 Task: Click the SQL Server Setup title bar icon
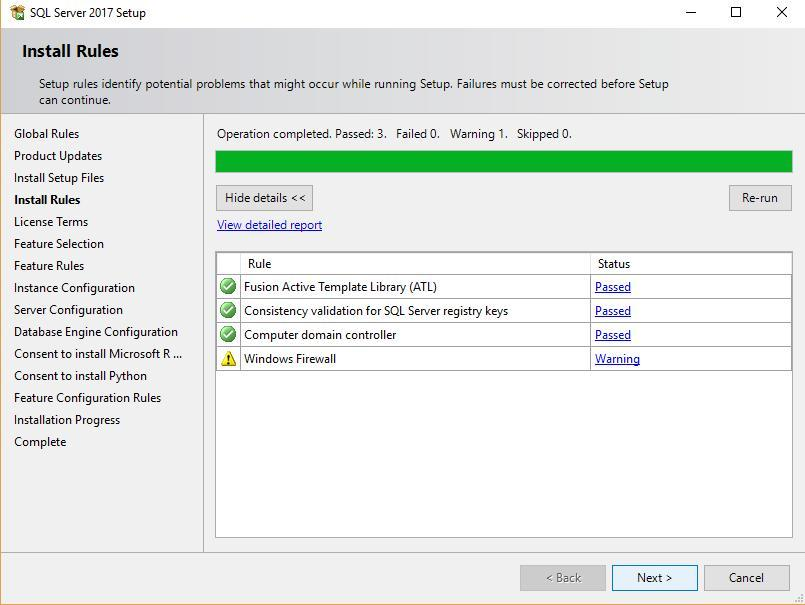17,12
